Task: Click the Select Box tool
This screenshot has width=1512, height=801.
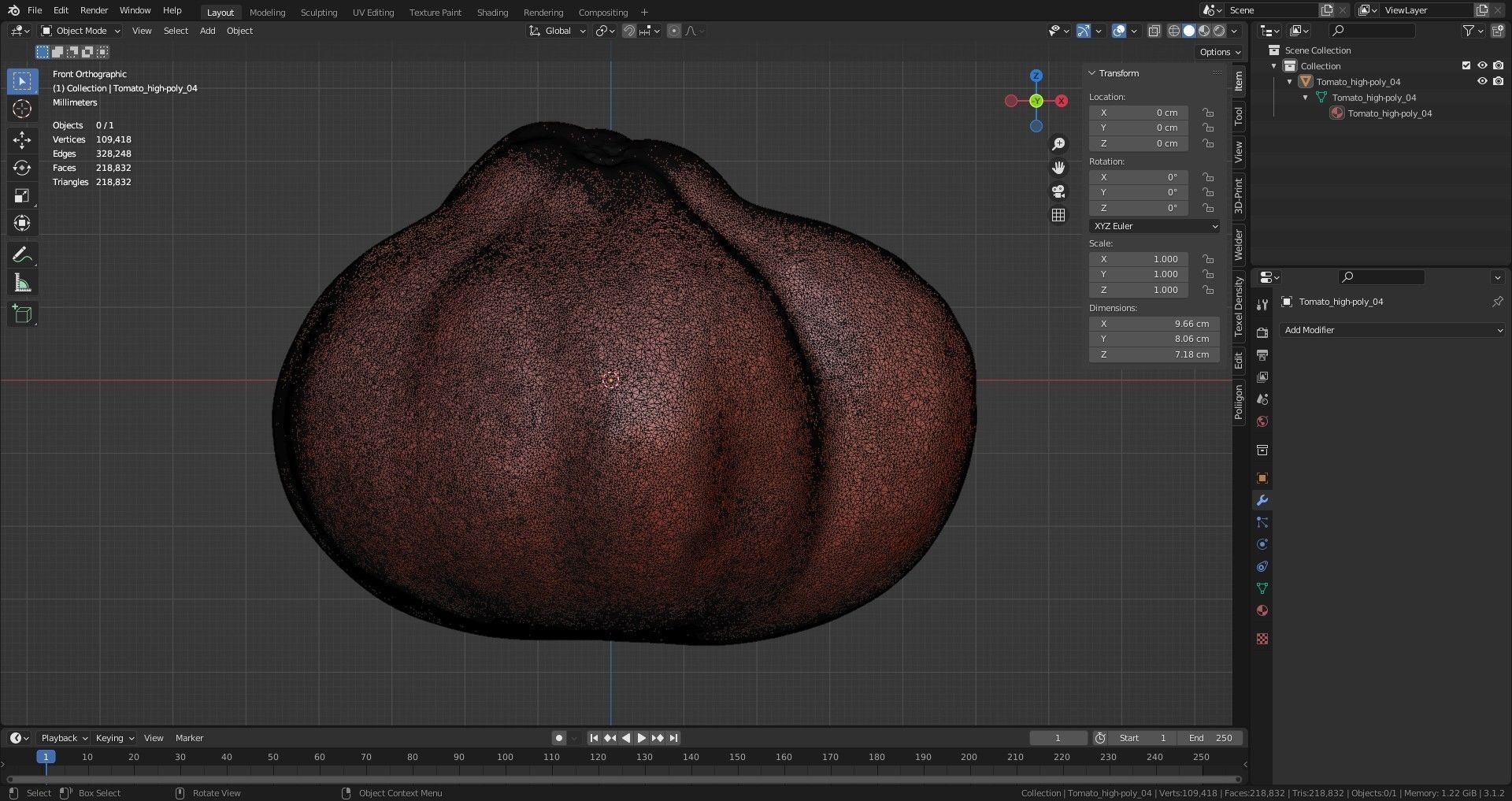Action: pyautogui.click(x=22, y=81)
